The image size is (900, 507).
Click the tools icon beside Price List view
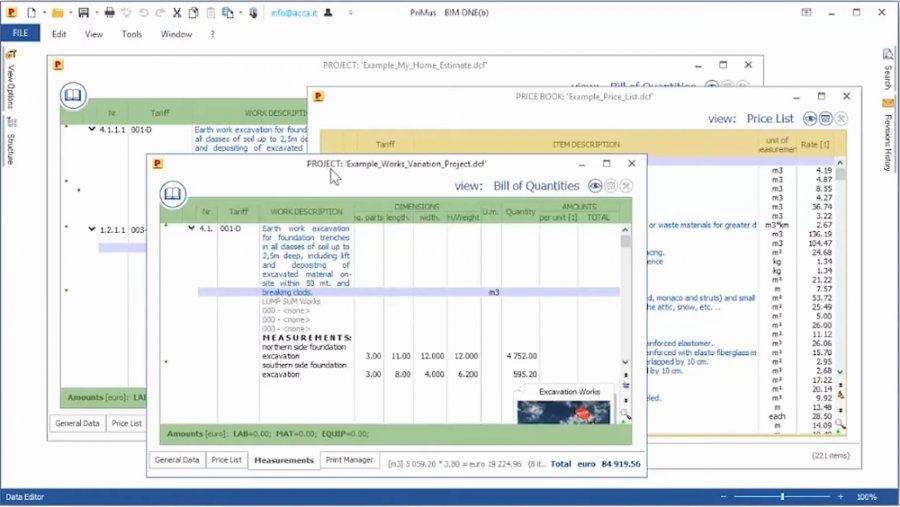click(841, 118)
